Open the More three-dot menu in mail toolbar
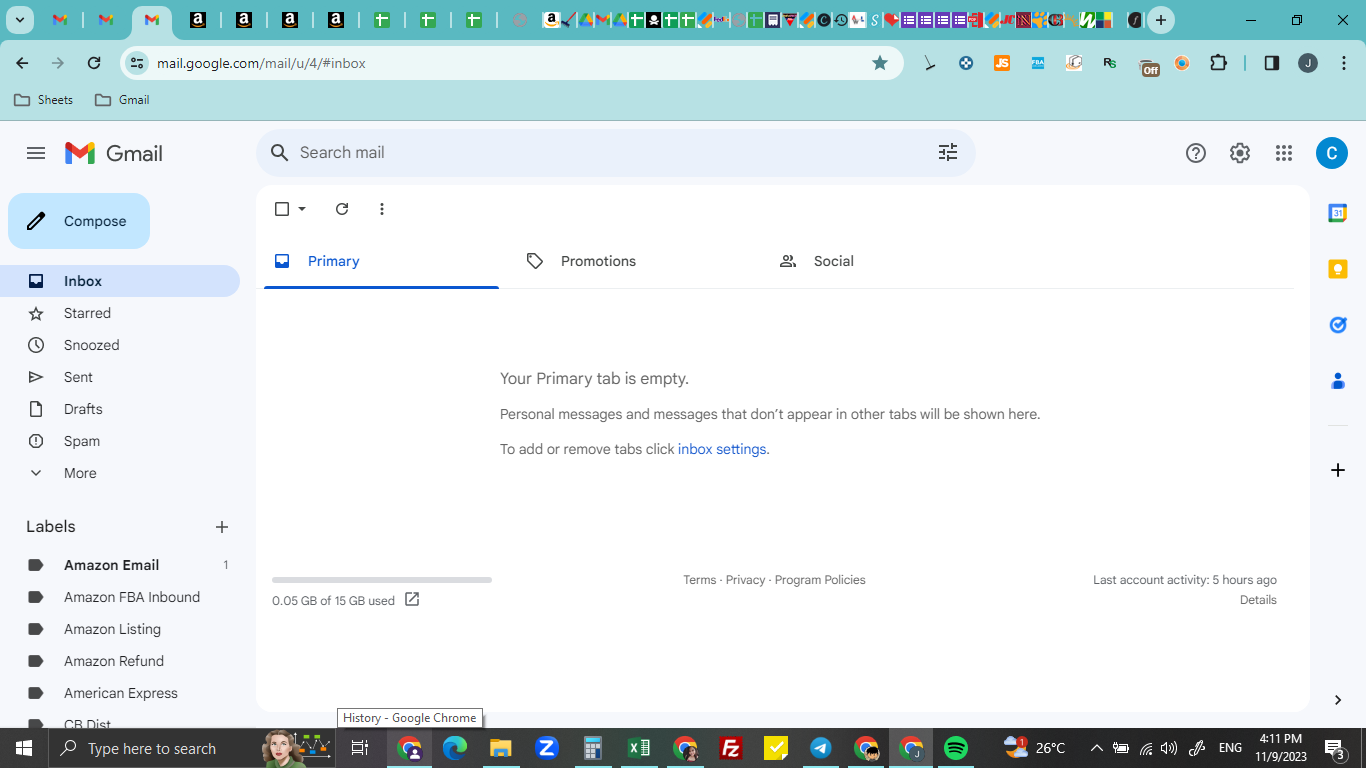This screenshot has width=1366, height=768. pyautogui.click(x=382, y=209)
